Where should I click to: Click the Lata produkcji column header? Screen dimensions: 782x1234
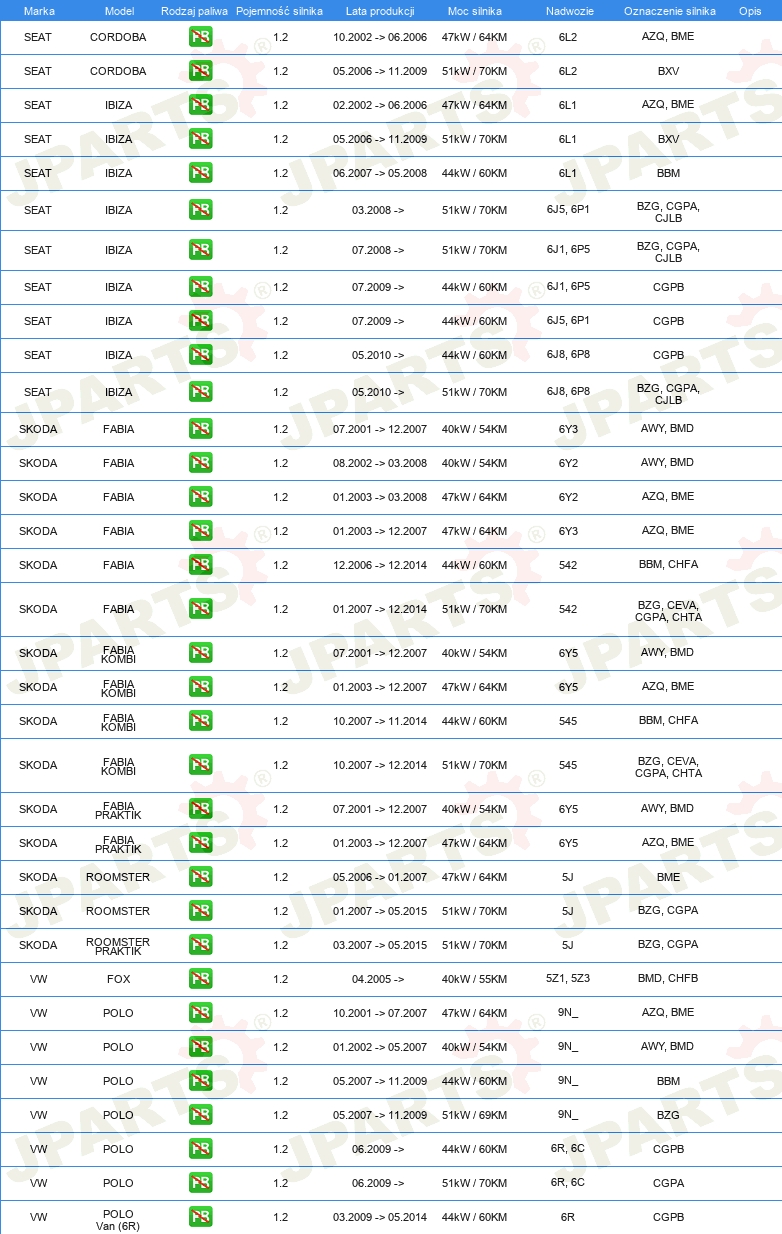[x=380, y=11]
